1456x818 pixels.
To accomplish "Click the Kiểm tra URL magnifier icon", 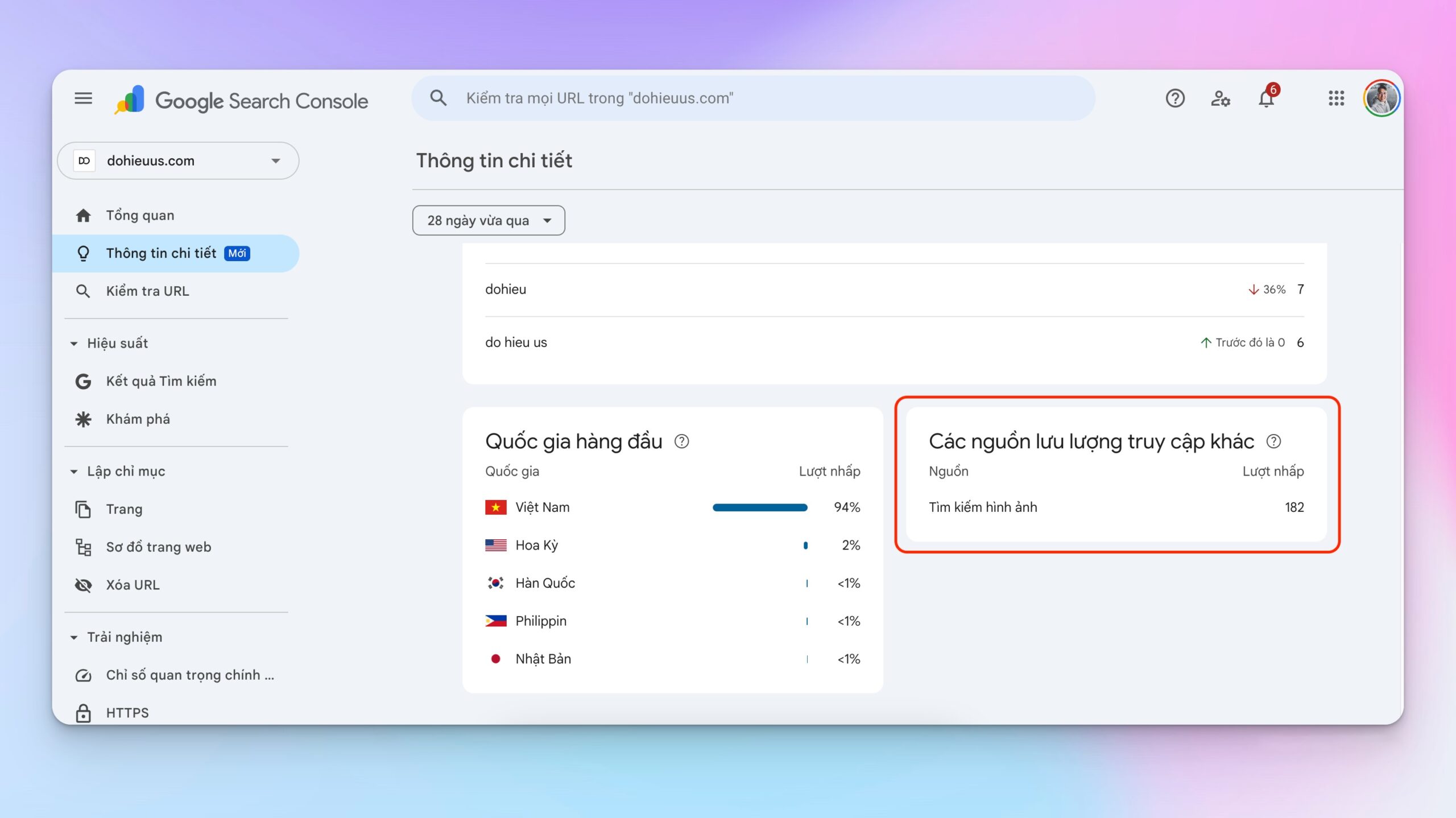I will tap(83, 291).
